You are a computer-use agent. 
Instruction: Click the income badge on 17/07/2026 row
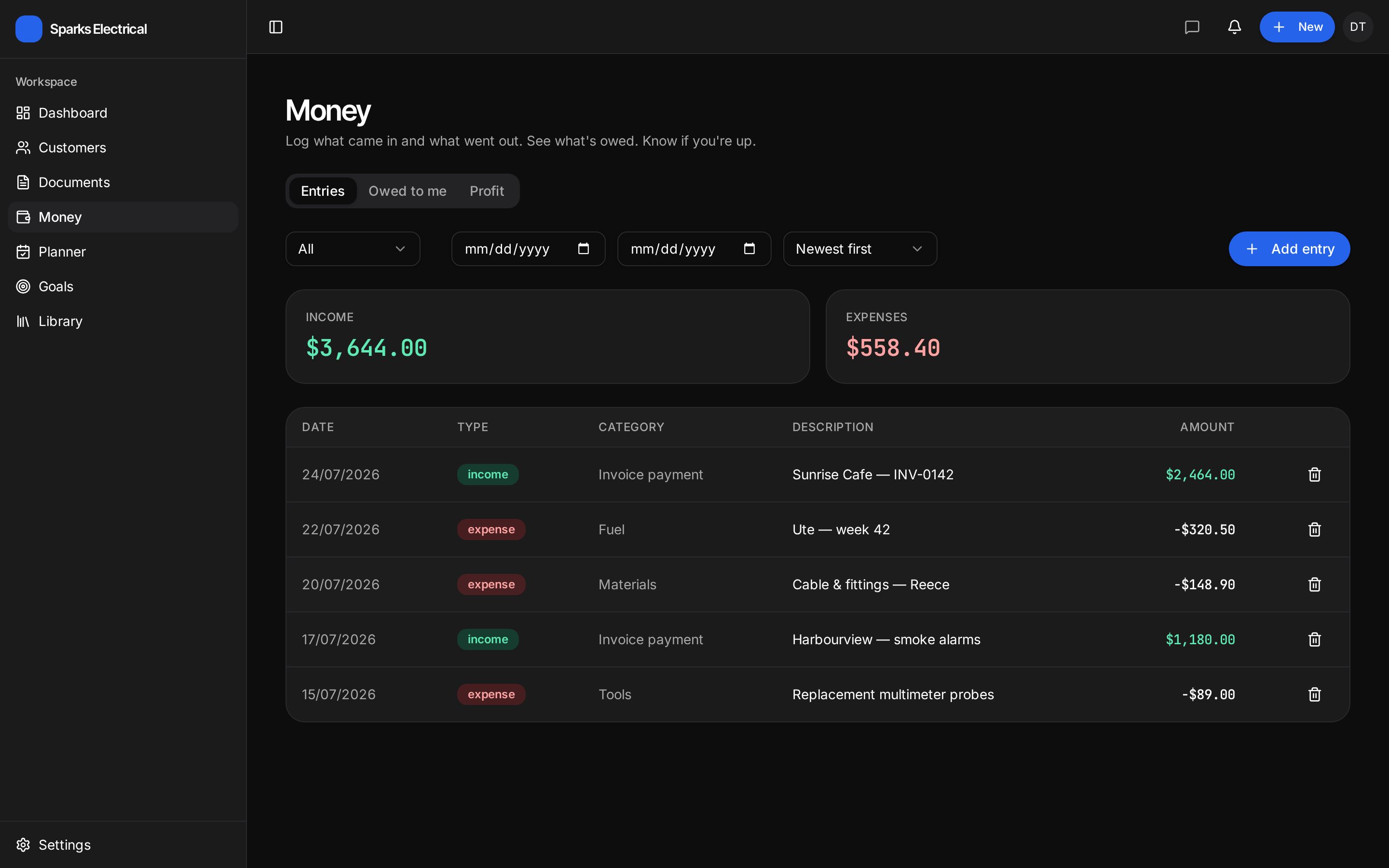coord(488,639)
